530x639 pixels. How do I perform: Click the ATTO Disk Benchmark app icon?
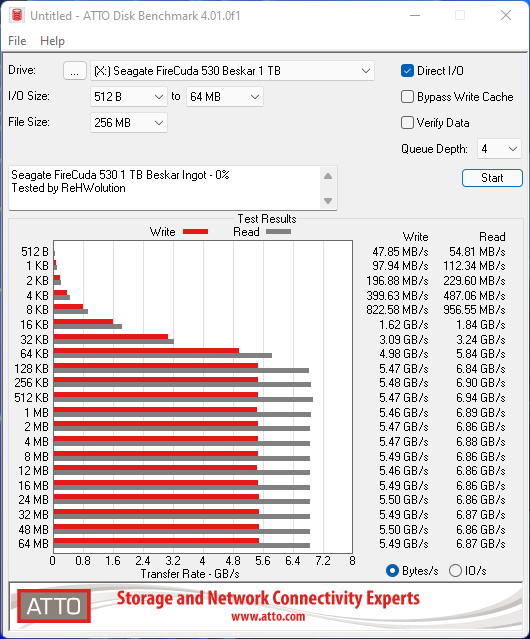pyautogui.click(x=17, y=15)
